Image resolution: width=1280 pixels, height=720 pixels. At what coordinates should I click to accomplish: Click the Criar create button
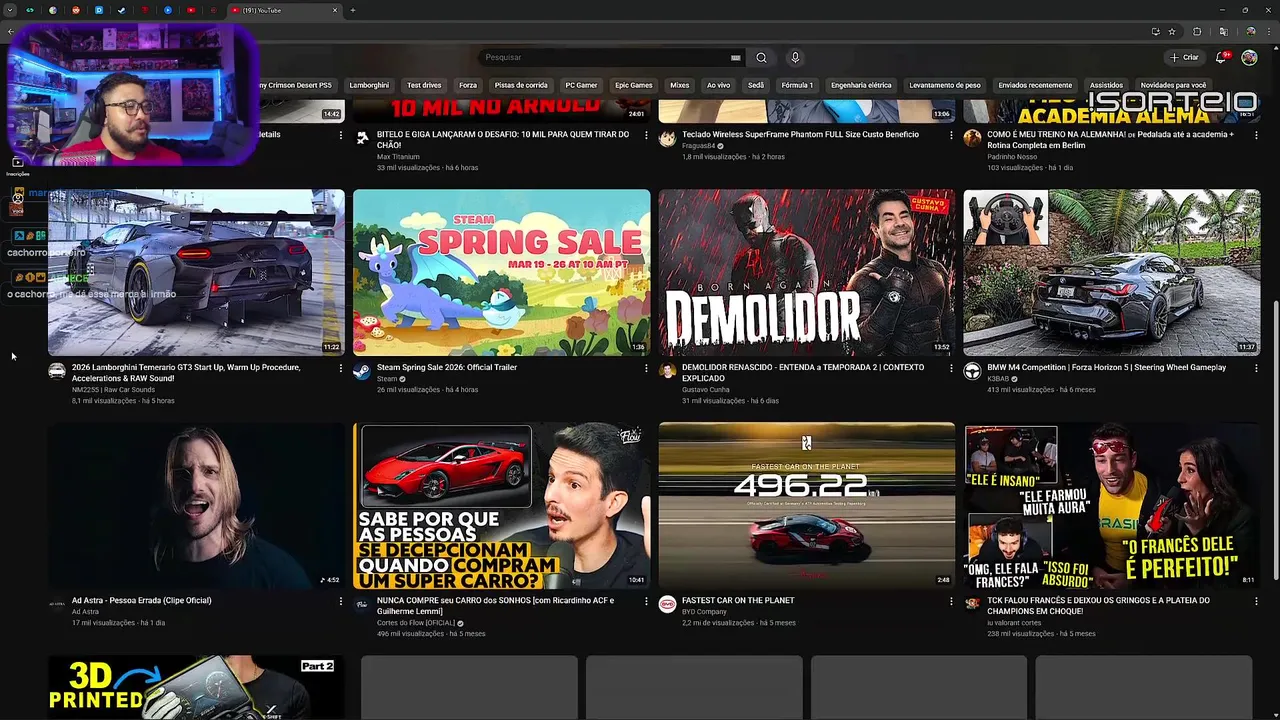coord(1184,57)
